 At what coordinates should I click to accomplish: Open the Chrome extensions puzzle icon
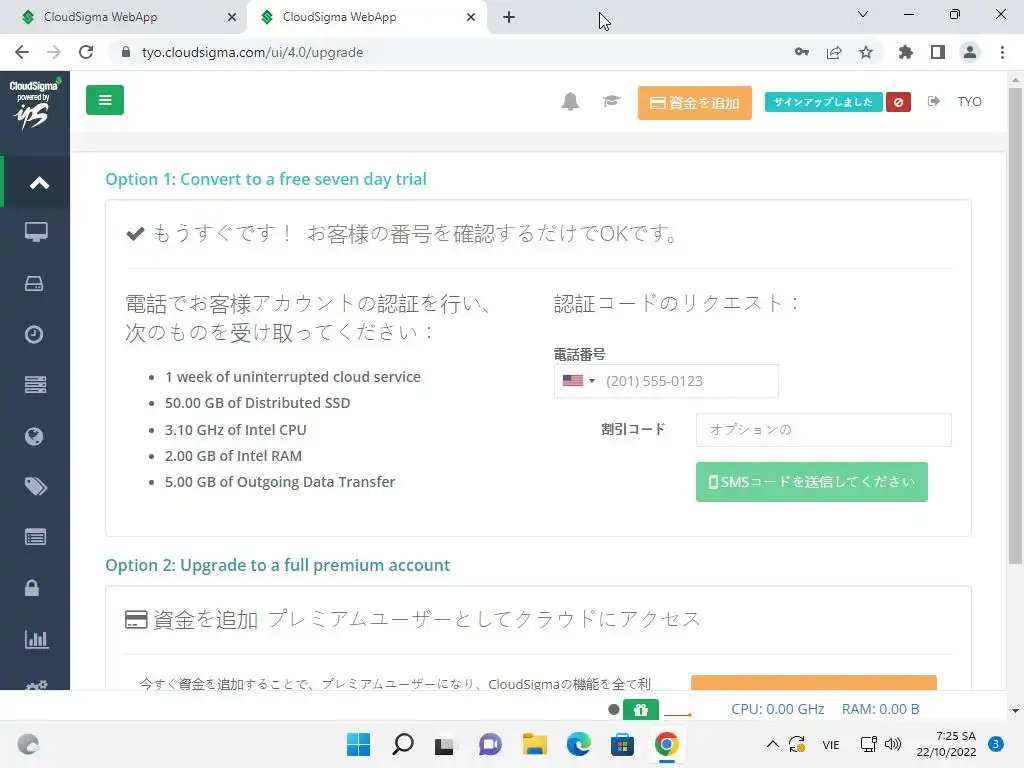click(x=905, y=52)
